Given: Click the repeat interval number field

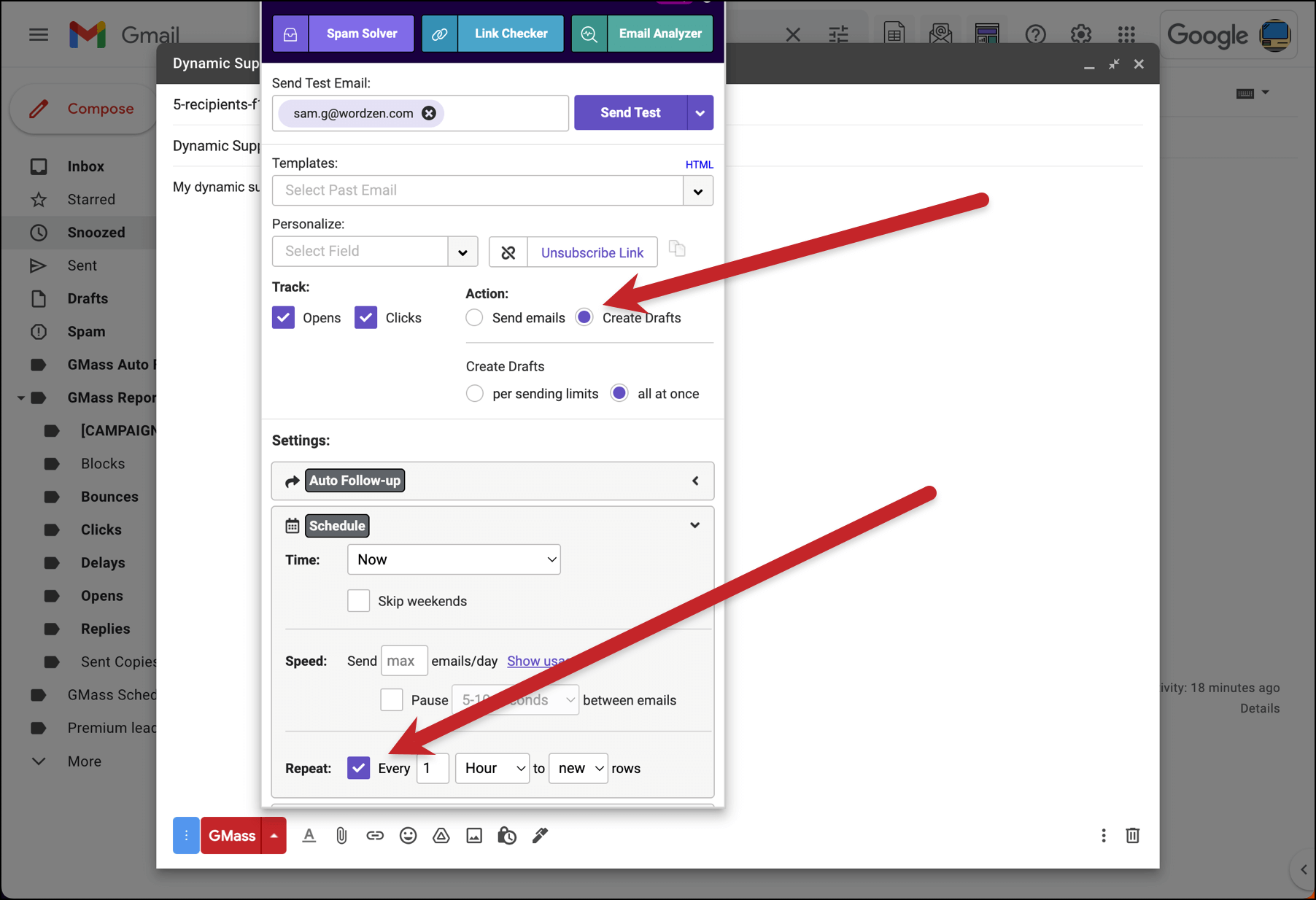Looking at the screenshot, I should [433, 769].
